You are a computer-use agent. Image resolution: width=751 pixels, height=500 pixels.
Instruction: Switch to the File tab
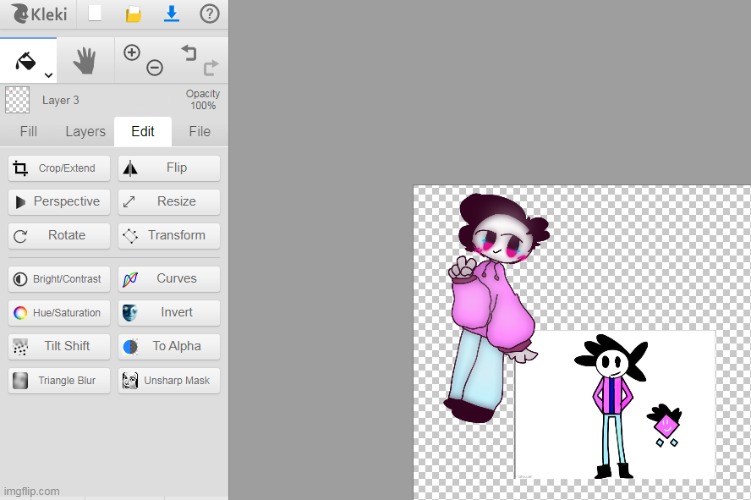click(199, 131)
